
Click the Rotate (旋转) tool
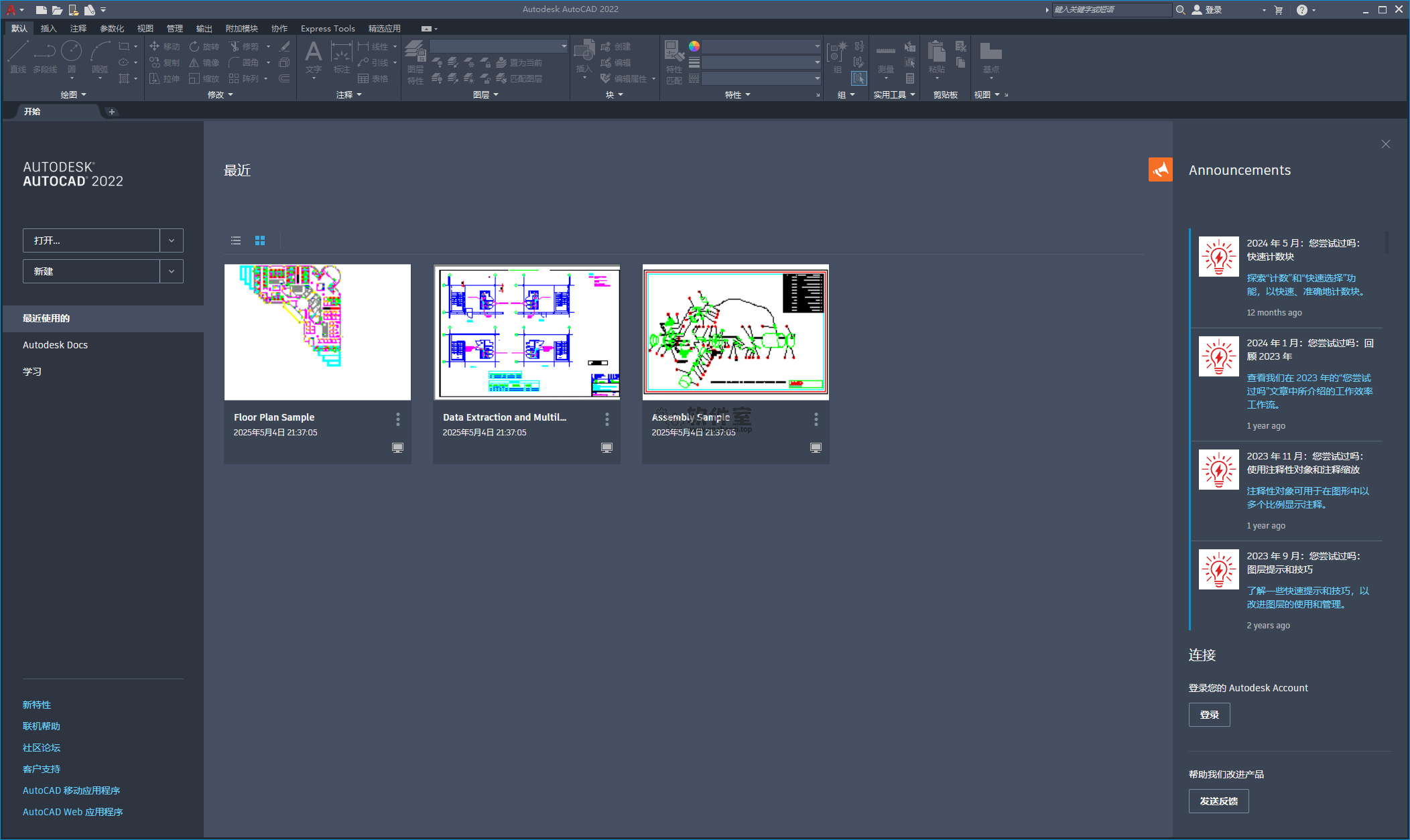point(204,46)
